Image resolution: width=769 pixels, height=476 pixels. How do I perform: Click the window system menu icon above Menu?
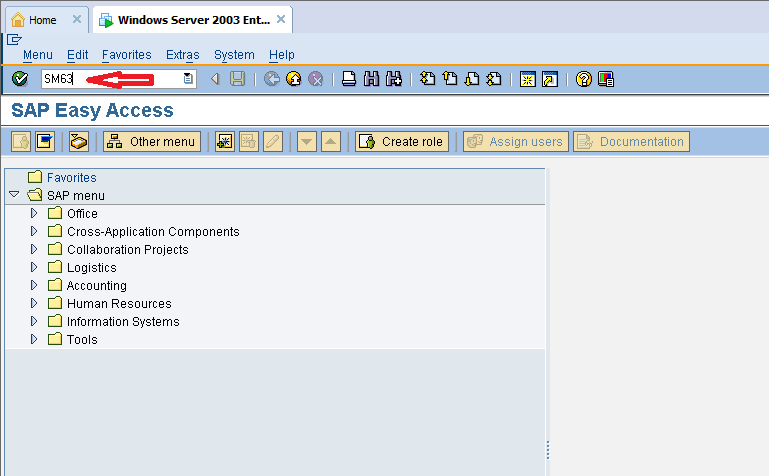(14, 39)
